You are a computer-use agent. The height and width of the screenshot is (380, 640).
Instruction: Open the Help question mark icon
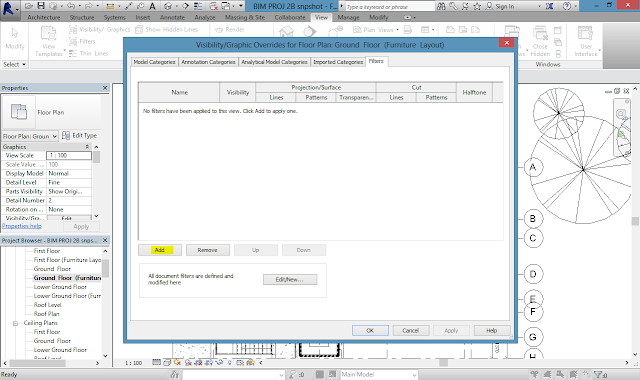coord(567,6)
